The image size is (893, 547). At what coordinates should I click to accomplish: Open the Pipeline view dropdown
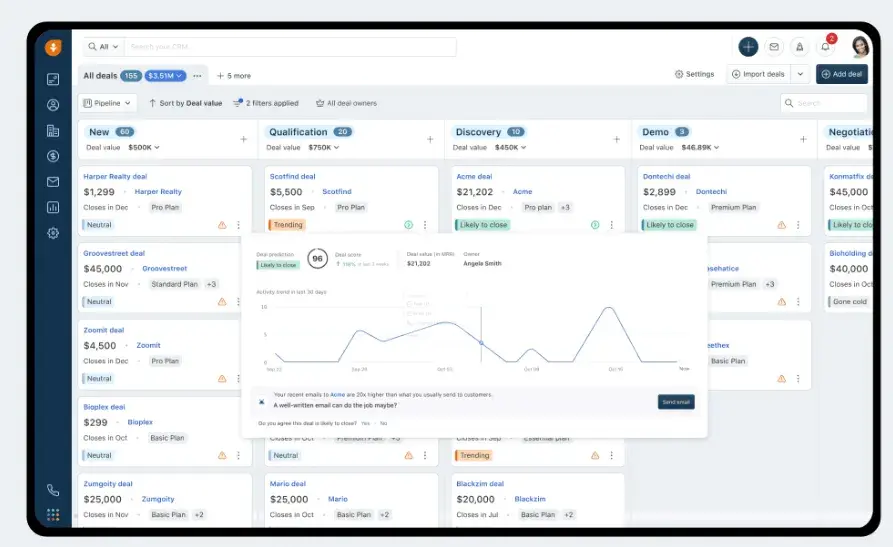(x=107, y=103)
